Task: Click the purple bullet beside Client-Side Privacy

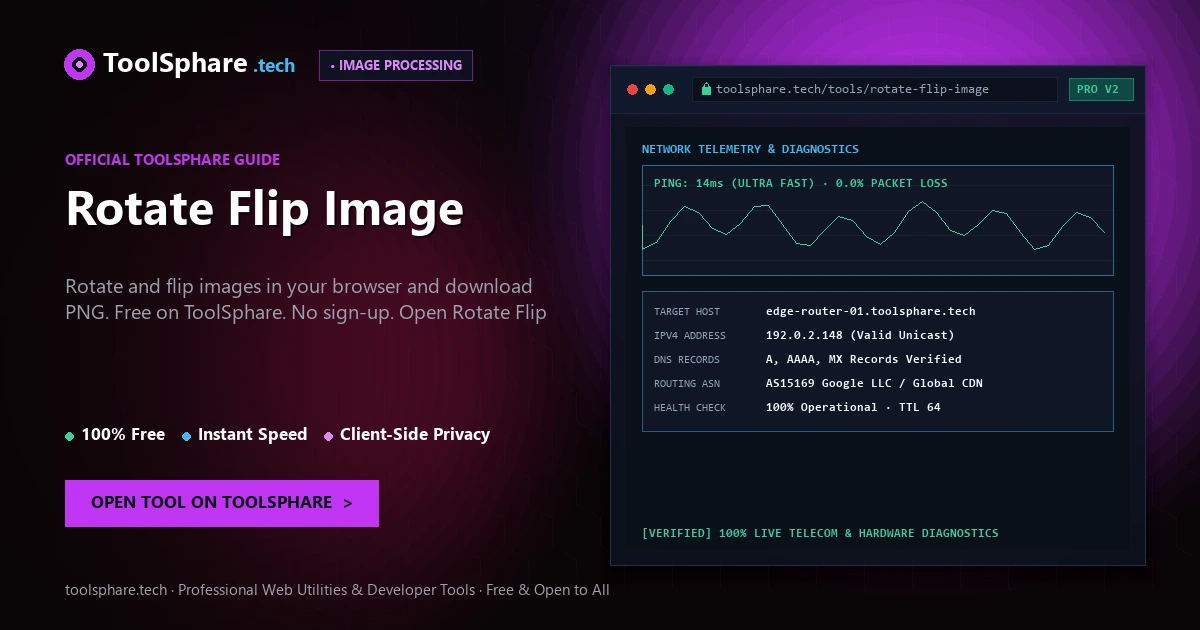Action: pyautogui.click(x=328, y=436)
